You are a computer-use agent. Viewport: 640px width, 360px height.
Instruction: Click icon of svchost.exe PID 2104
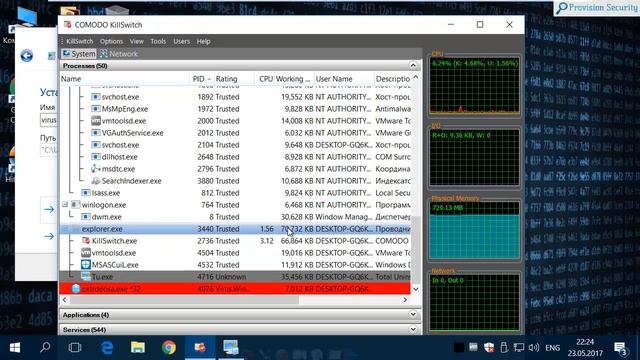tap(96, 145)
